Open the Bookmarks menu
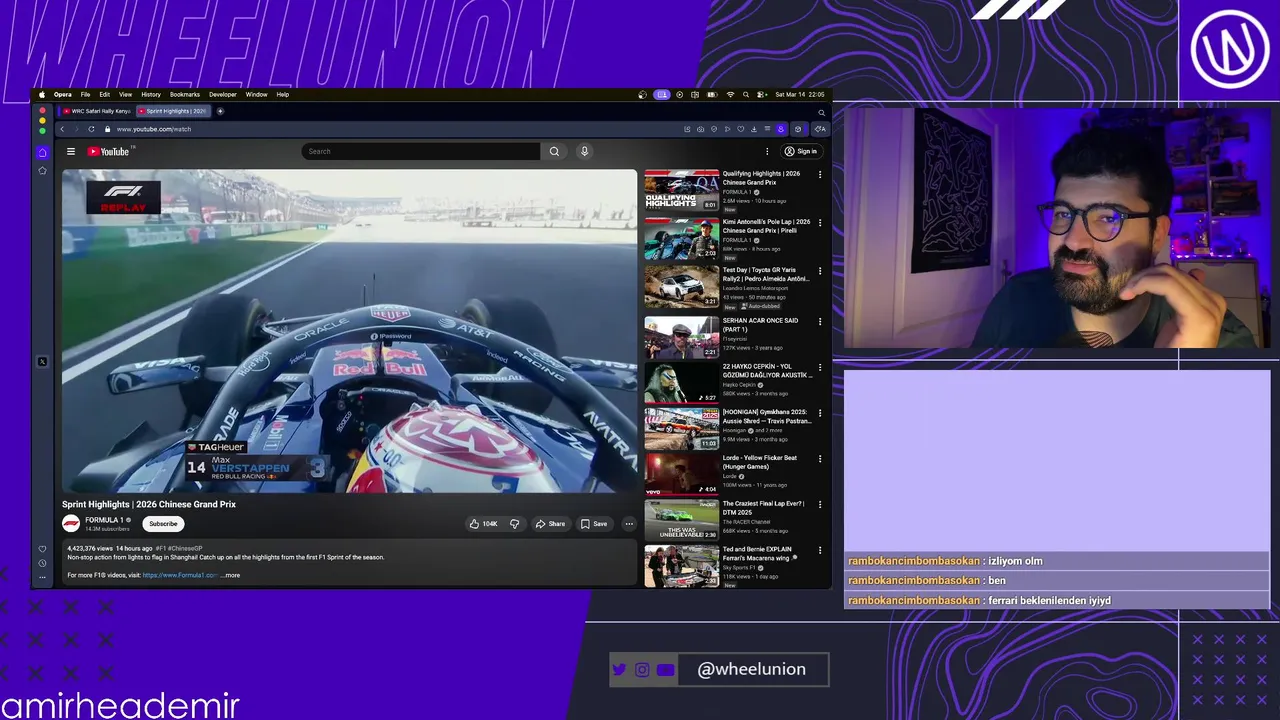Viewport: 1280px width, 720px height. (x=184, y=95)
